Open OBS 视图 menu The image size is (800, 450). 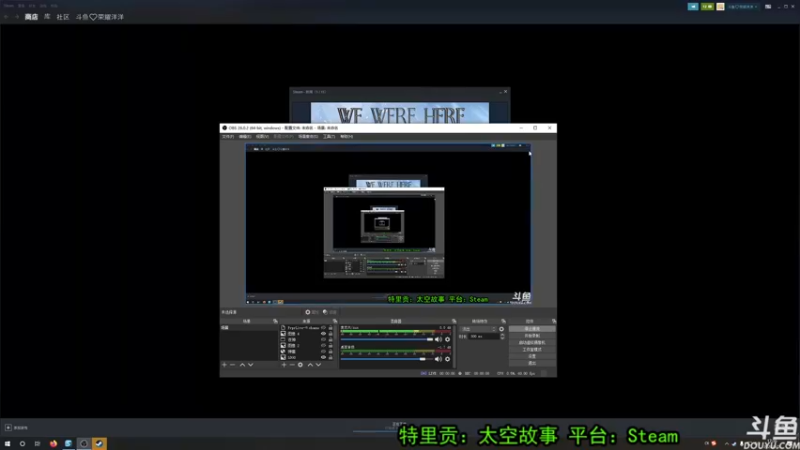262,137
